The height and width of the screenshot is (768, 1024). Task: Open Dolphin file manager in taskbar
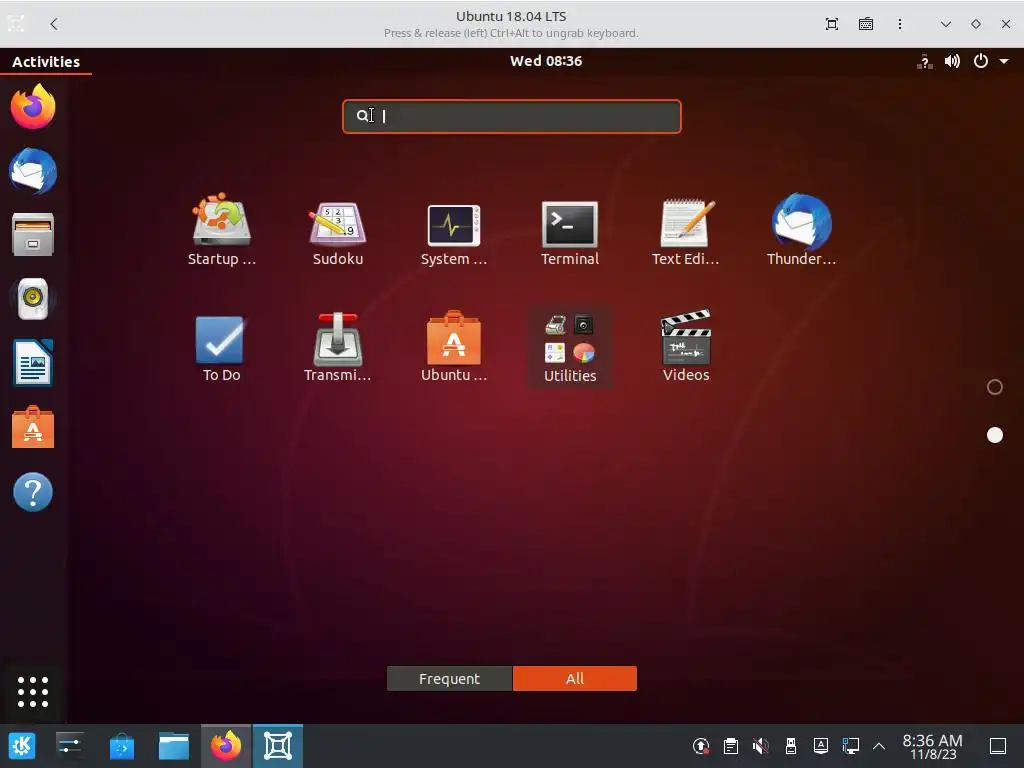pyautogui.click(x=174, y=746)
